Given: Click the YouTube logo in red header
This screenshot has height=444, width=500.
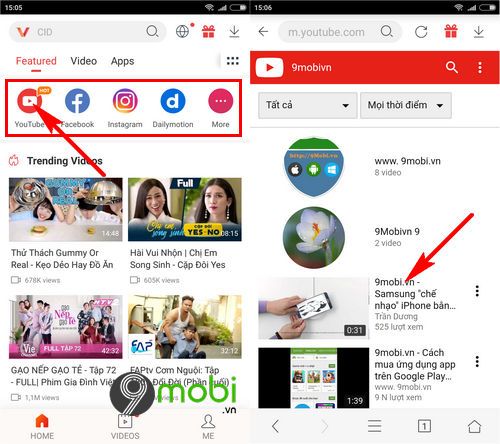Looking at the screenshot, I should (269, 67).
